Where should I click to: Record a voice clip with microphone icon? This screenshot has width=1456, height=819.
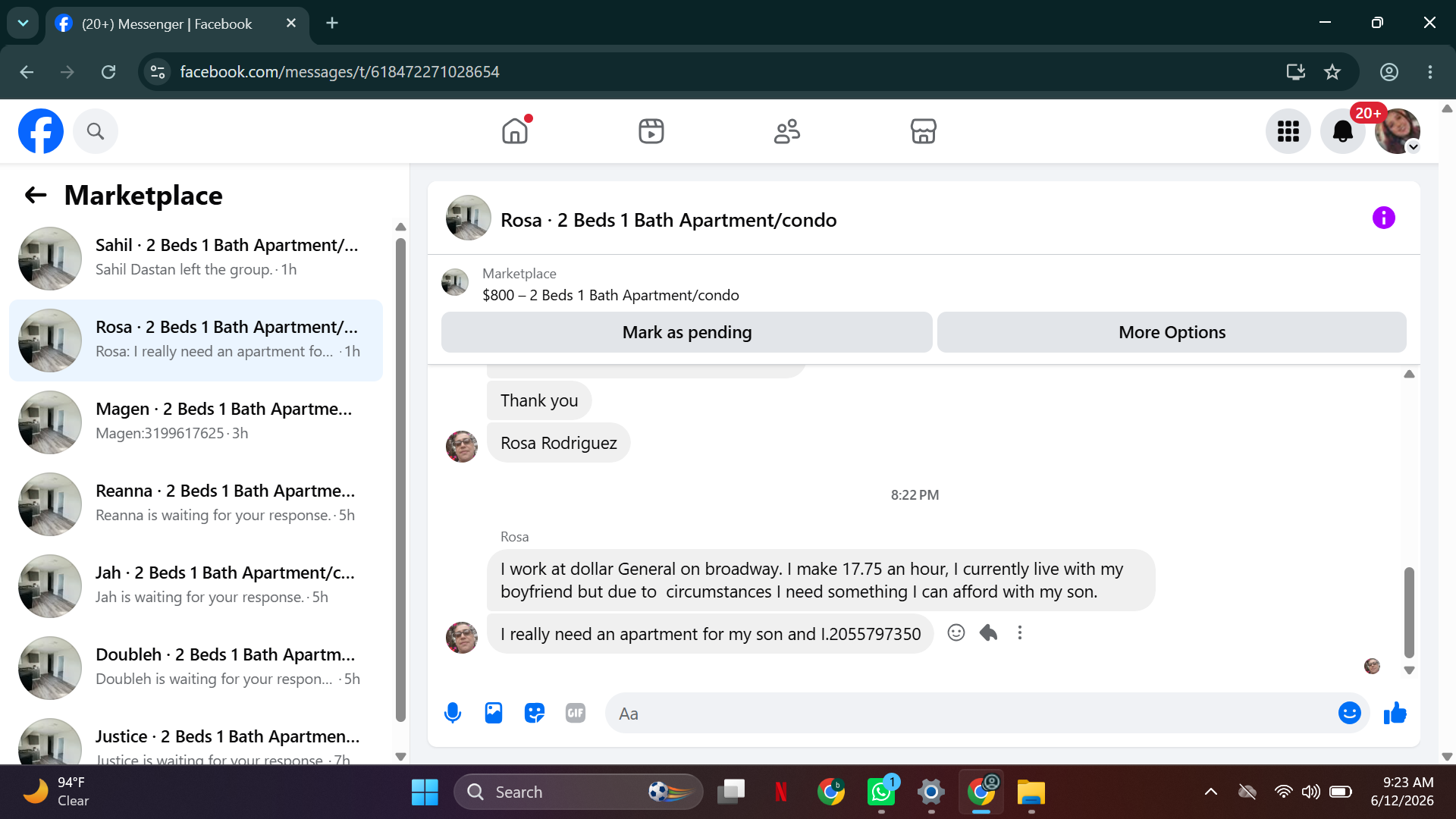tap(453, 713)
